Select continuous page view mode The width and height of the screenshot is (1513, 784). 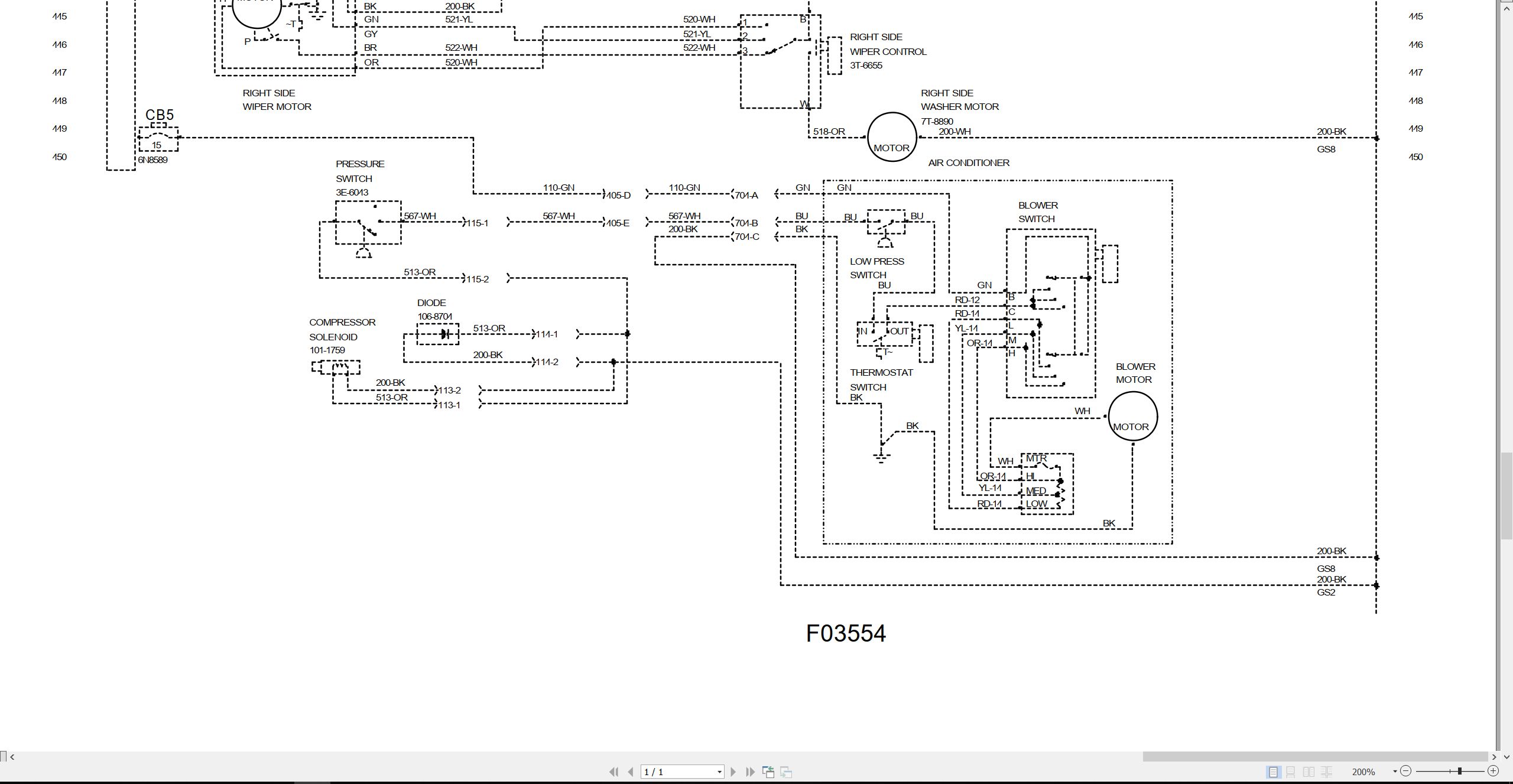point(1291,772)
